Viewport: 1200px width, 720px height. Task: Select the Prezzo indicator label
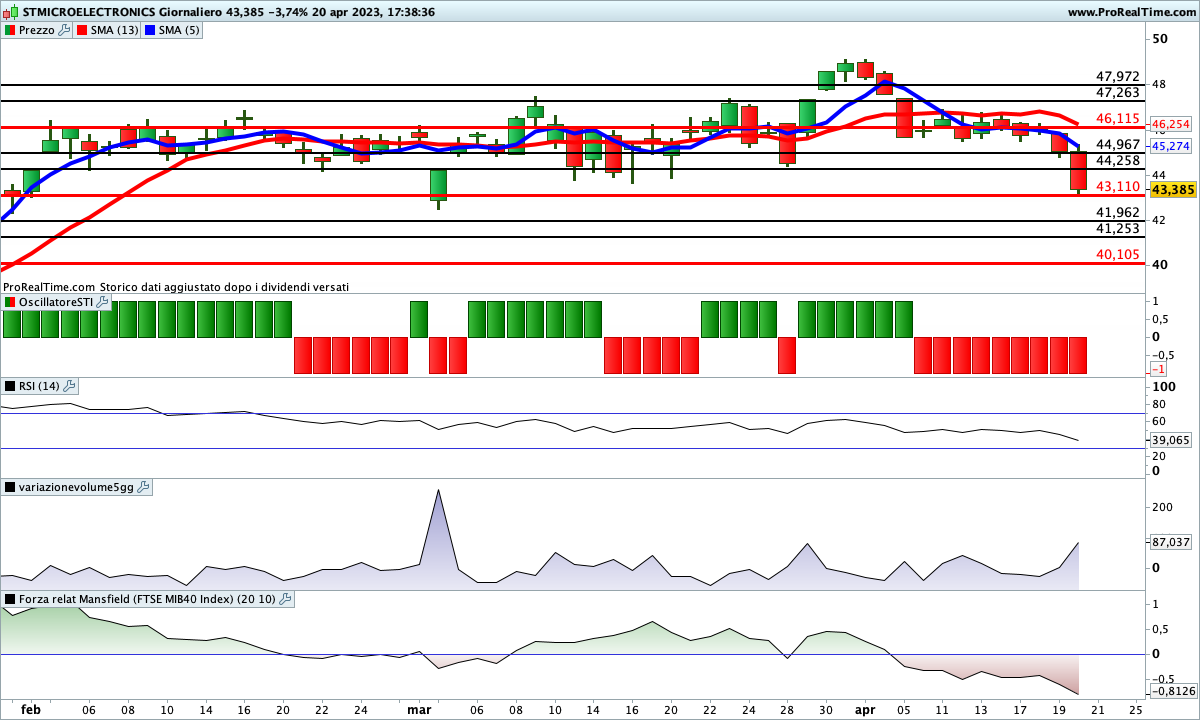37,30
